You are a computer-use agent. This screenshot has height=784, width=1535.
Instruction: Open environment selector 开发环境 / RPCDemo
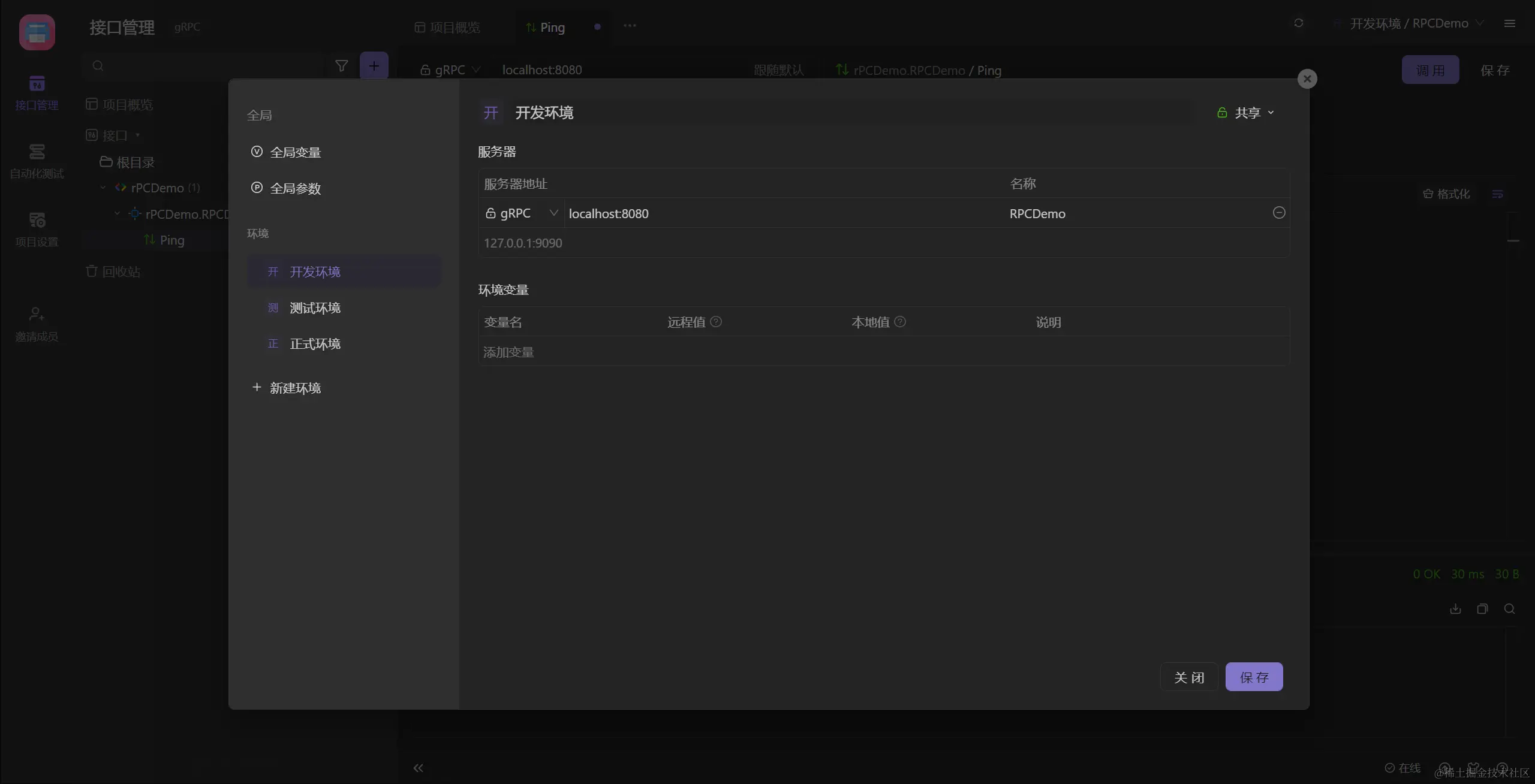coord(1408,23)
